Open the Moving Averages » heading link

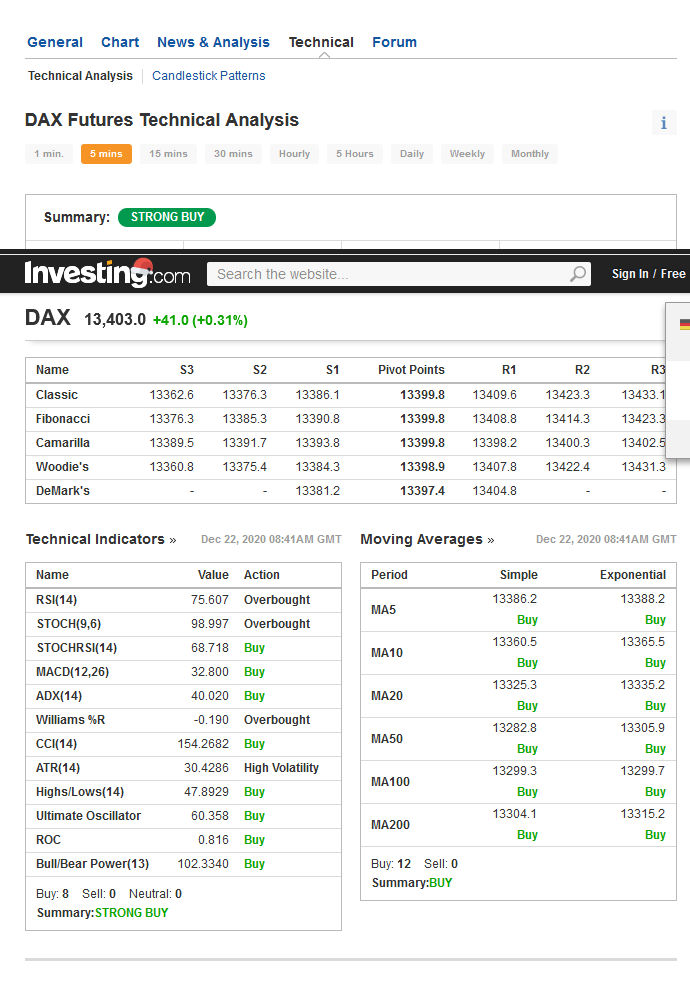pyautogui.click(x=427, y=540)
